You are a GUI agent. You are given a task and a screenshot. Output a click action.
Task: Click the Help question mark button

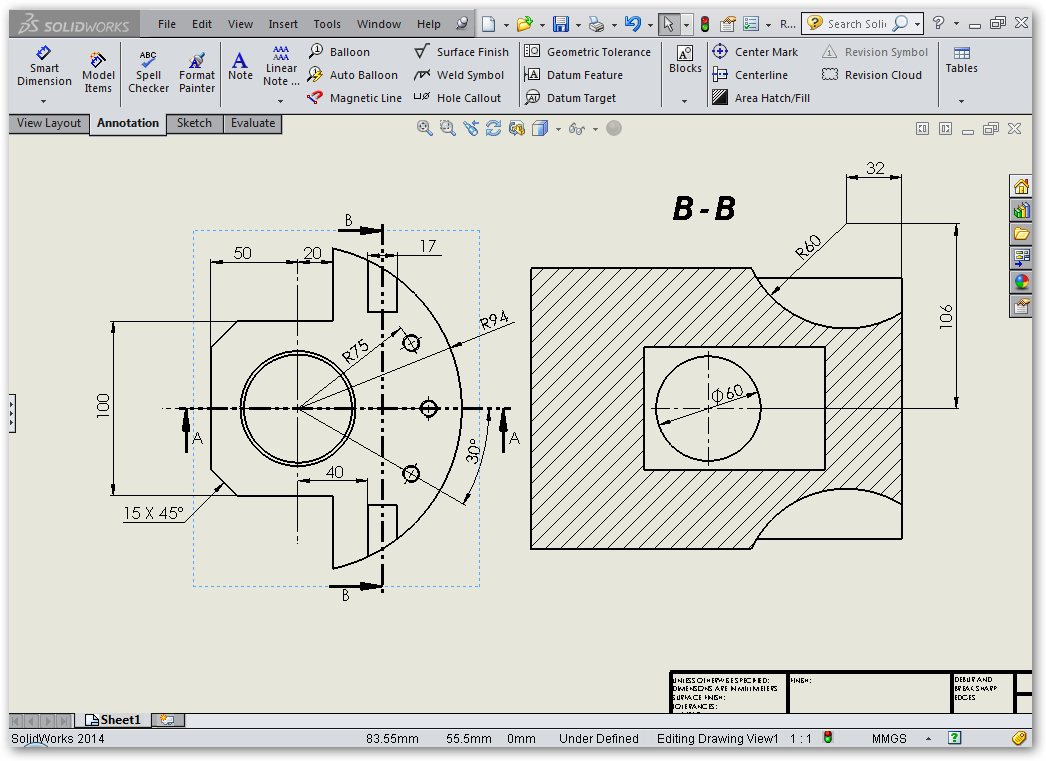tap(939, 23)
